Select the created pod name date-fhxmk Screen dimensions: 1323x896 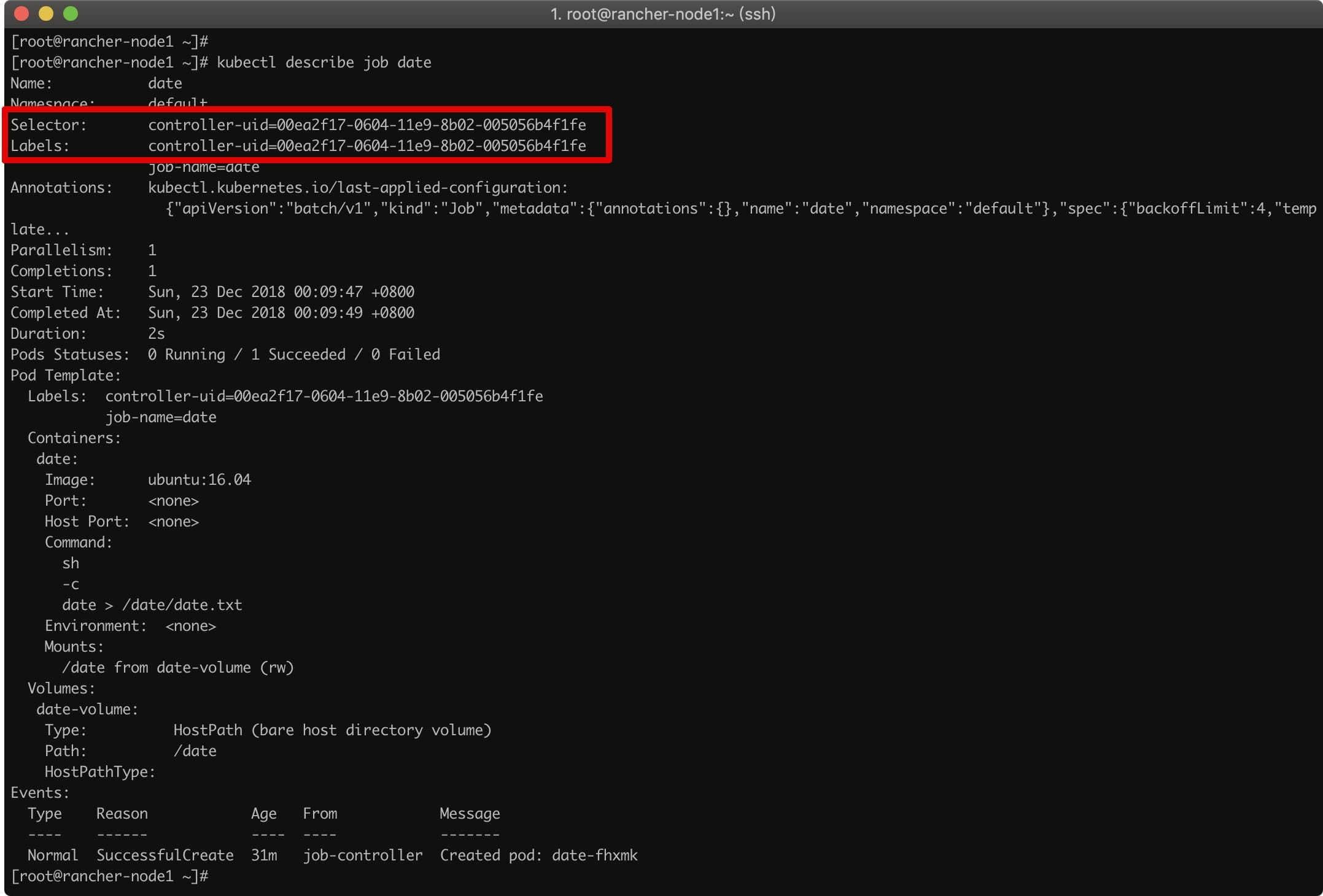593,855
